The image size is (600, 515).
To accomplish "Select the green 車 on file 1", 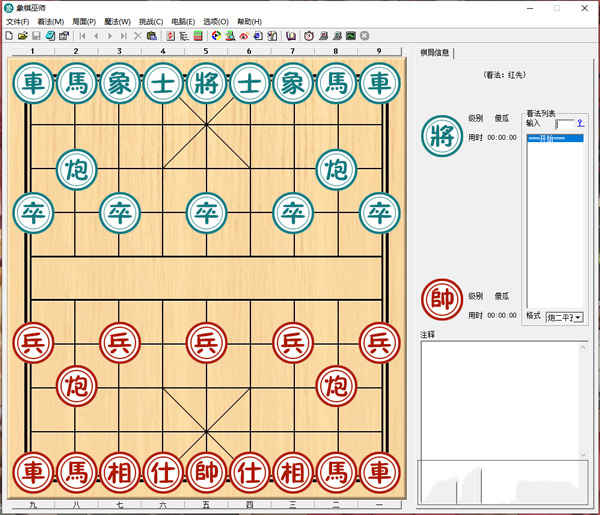I will coord(33,83).
